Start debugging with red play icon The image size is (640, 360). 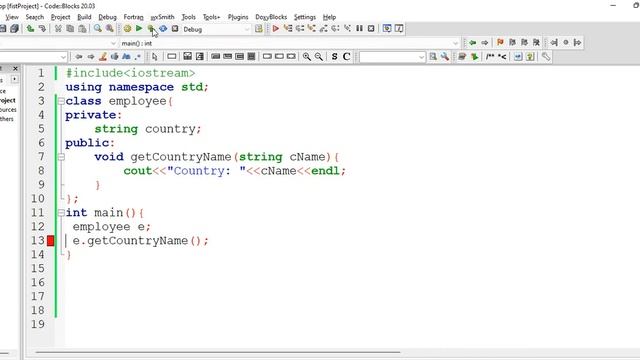click(x=276, y=29)
